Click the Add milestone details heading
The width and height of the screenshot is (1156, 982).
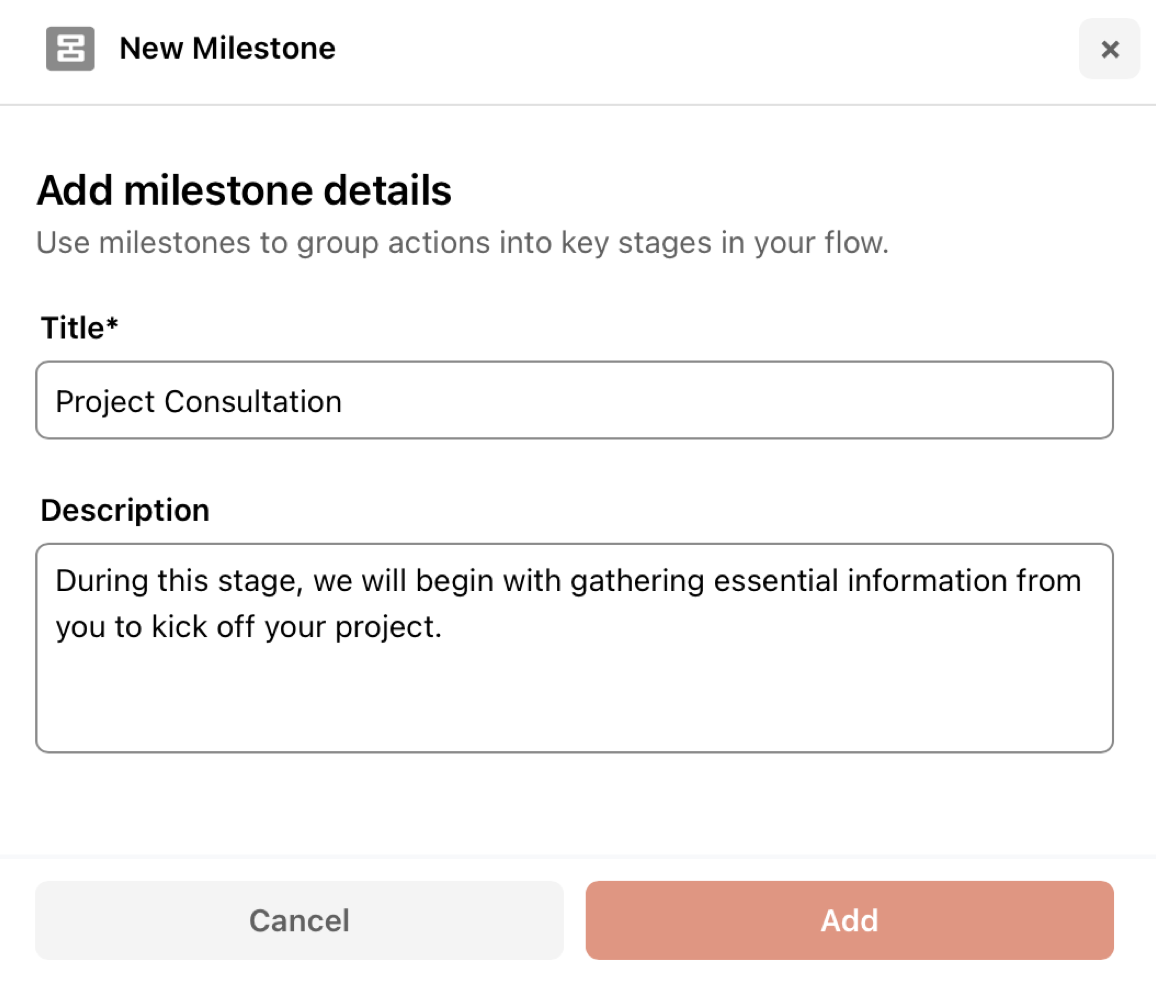pyautogui.click(x=244, y=190)
